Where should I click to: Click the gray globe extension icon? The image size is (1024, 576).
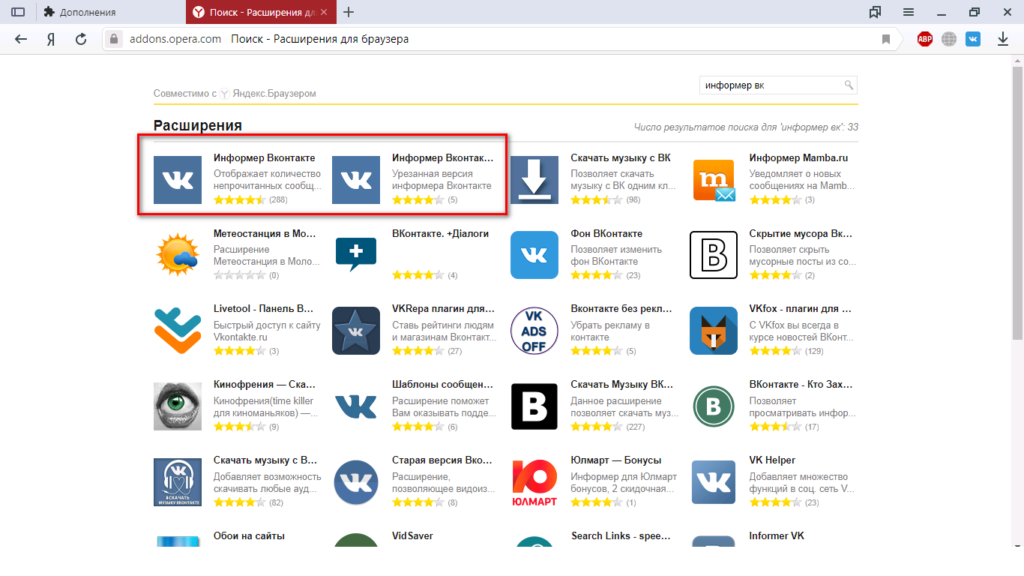[x=949, y=39]
